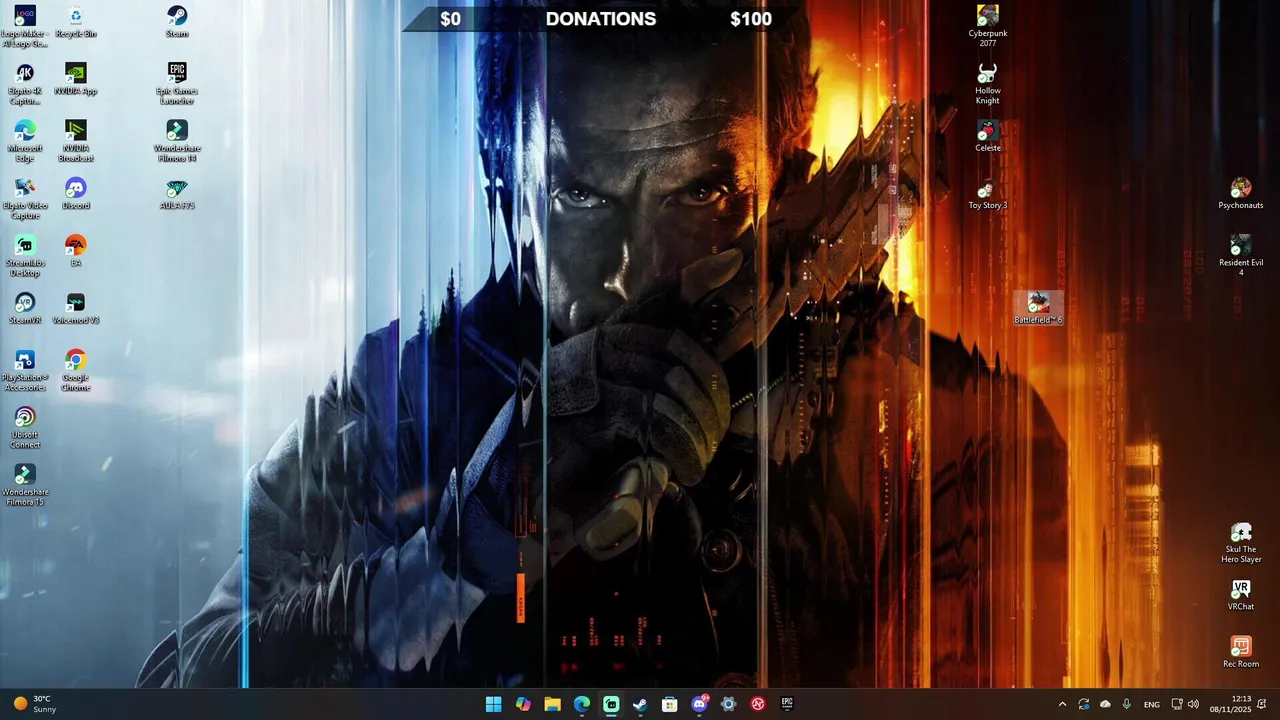Open File Explorer from the taskbar
The image size is (1280, 720).
point(552,704)
